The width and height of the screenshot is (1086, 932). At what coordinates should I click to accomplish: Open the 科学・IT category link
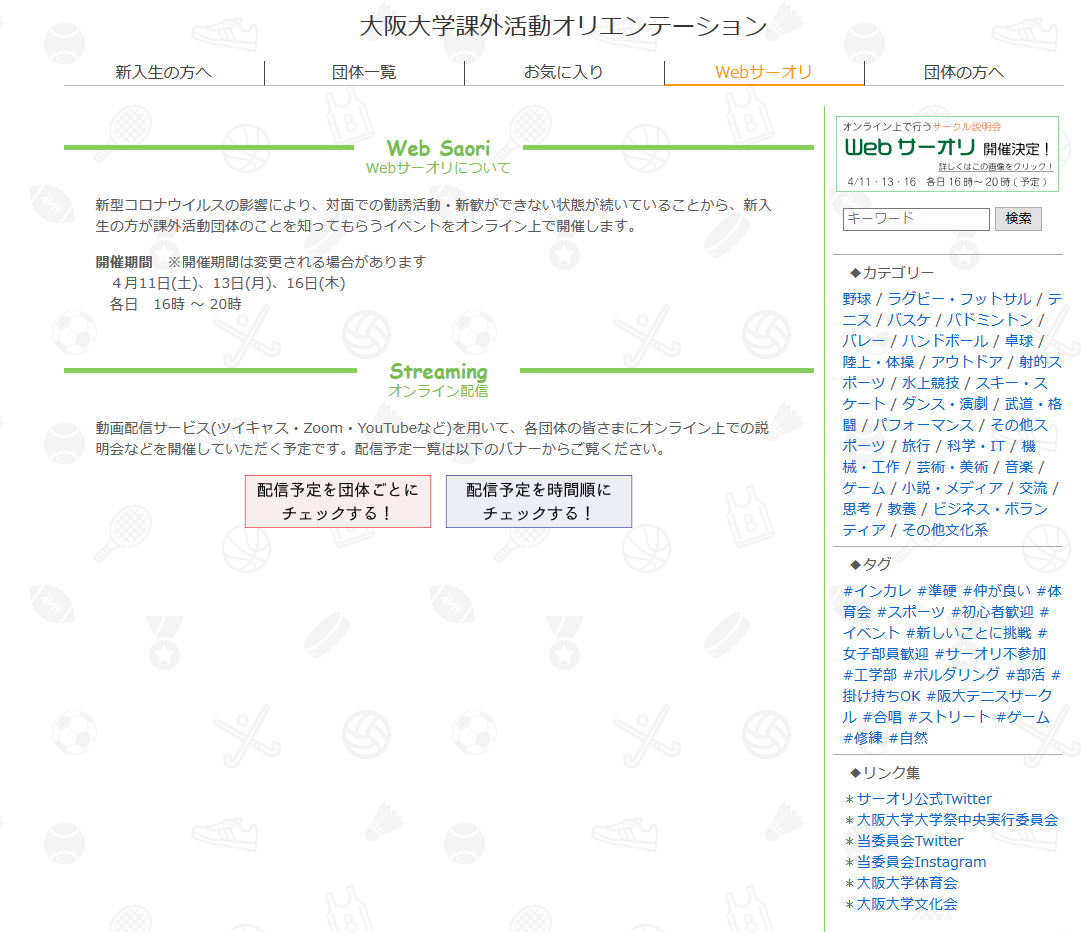[976, 446]
